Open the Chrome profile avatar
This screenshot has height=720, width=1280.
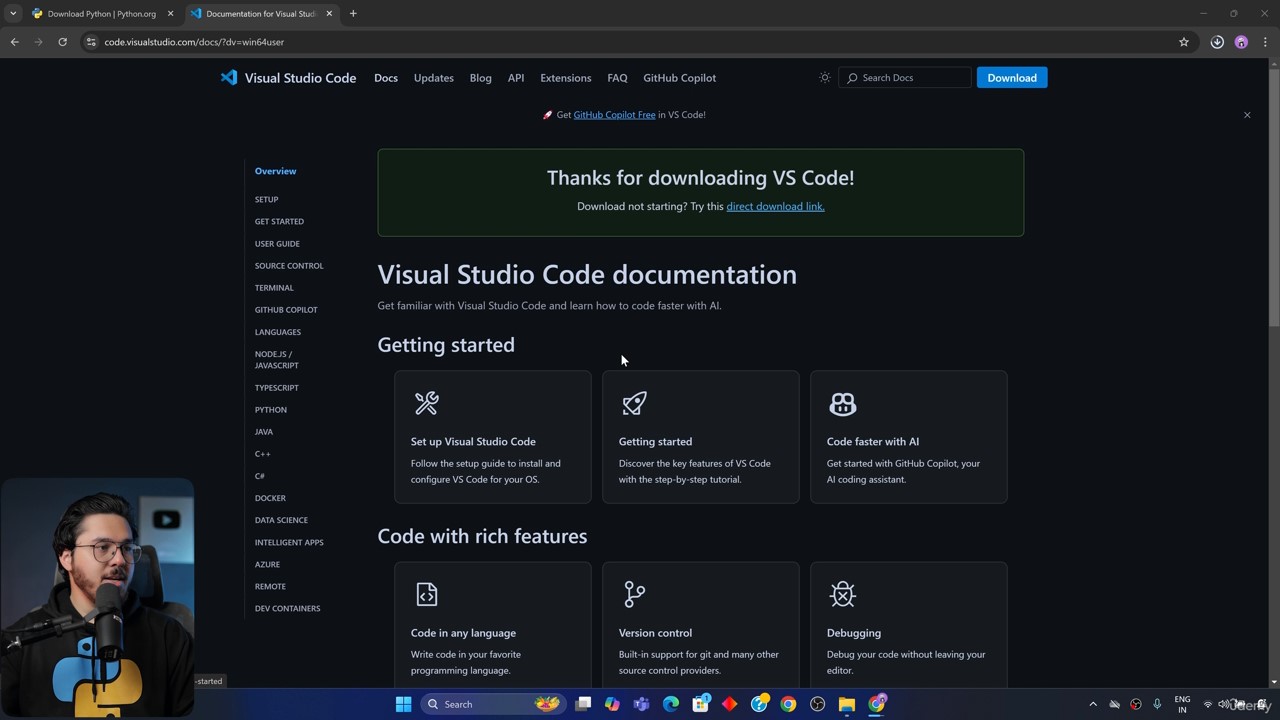pos(1241,42)
